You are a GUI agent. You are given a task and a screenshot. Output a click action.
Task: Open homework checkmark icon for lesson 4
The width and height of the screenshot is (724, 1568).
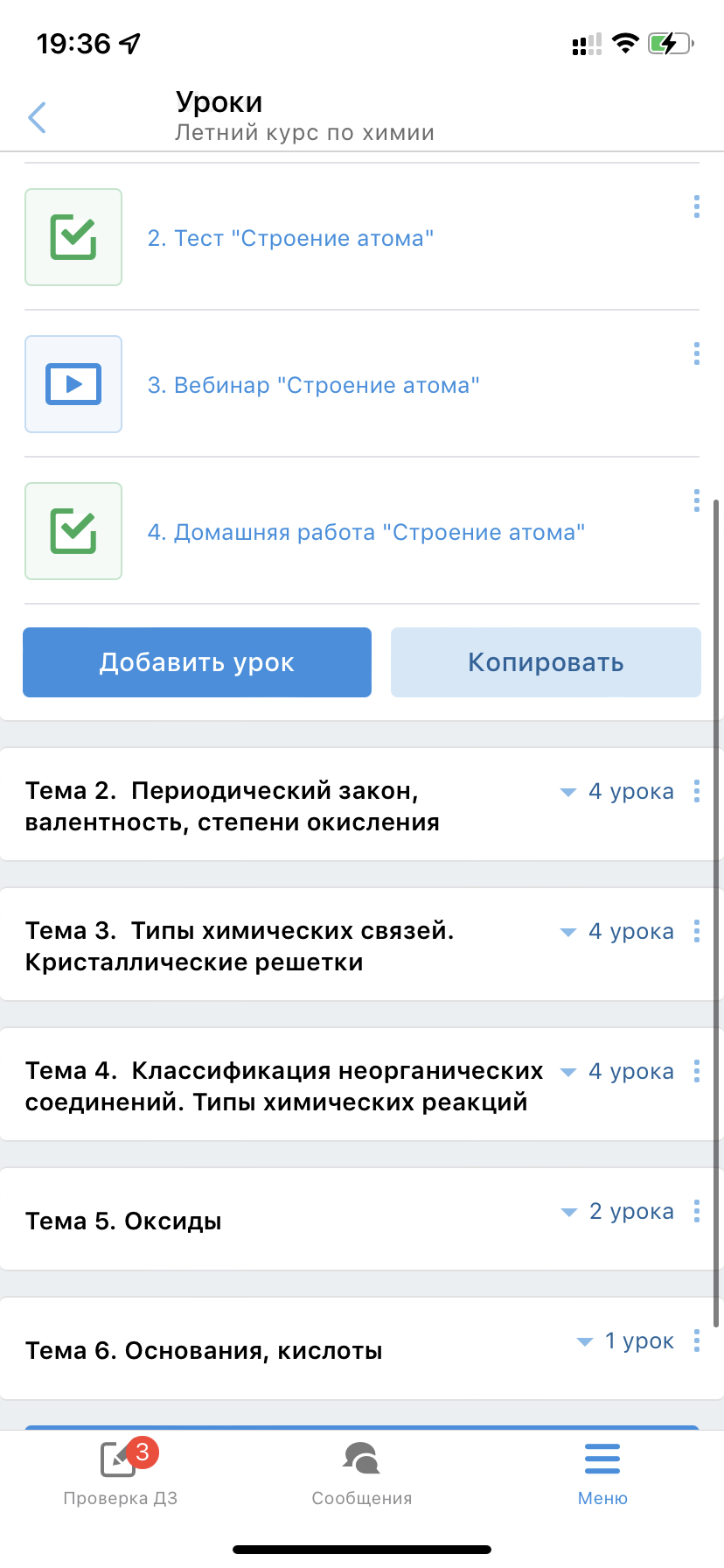point(73,531)
